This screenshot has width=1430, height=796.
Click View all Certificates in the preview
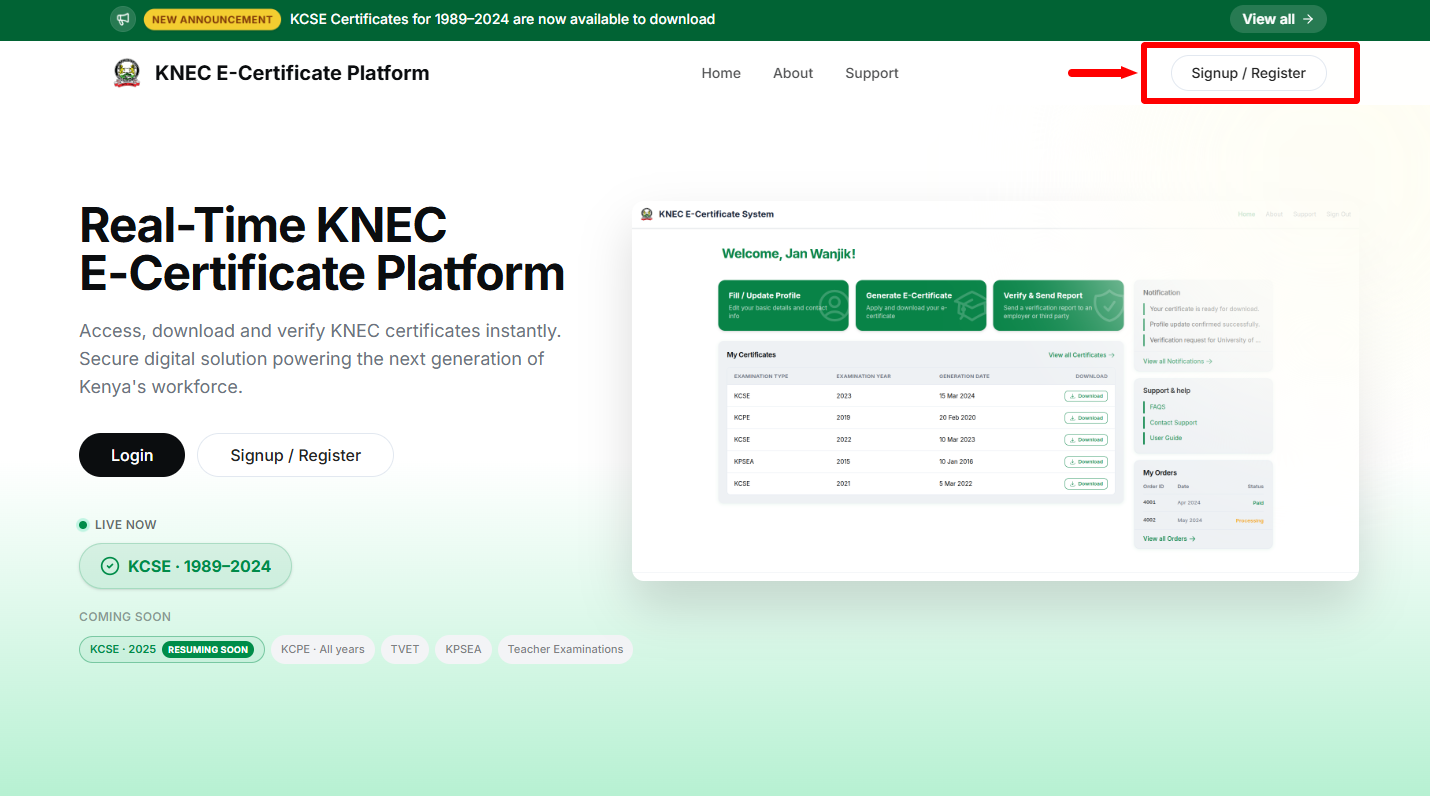click(1081, 355)
